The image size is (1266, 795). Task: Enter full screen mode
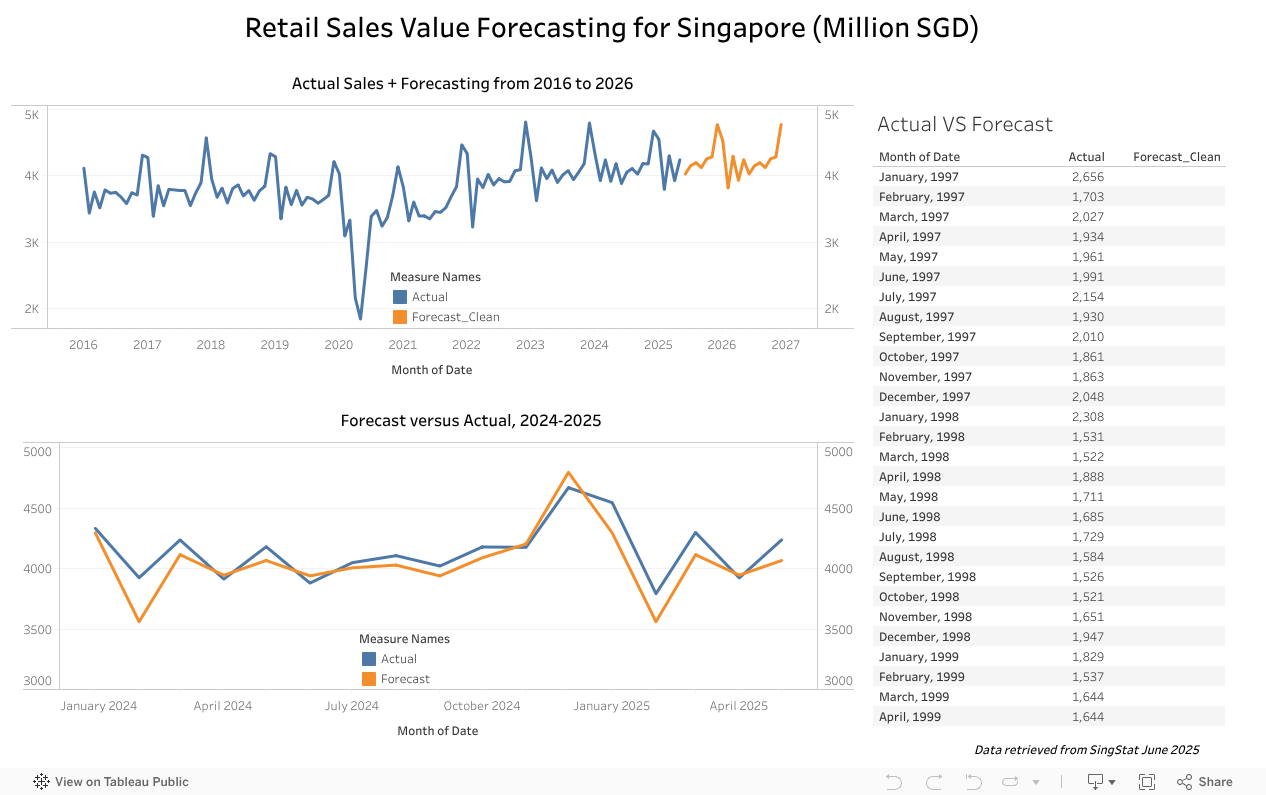coord(1147,782)
